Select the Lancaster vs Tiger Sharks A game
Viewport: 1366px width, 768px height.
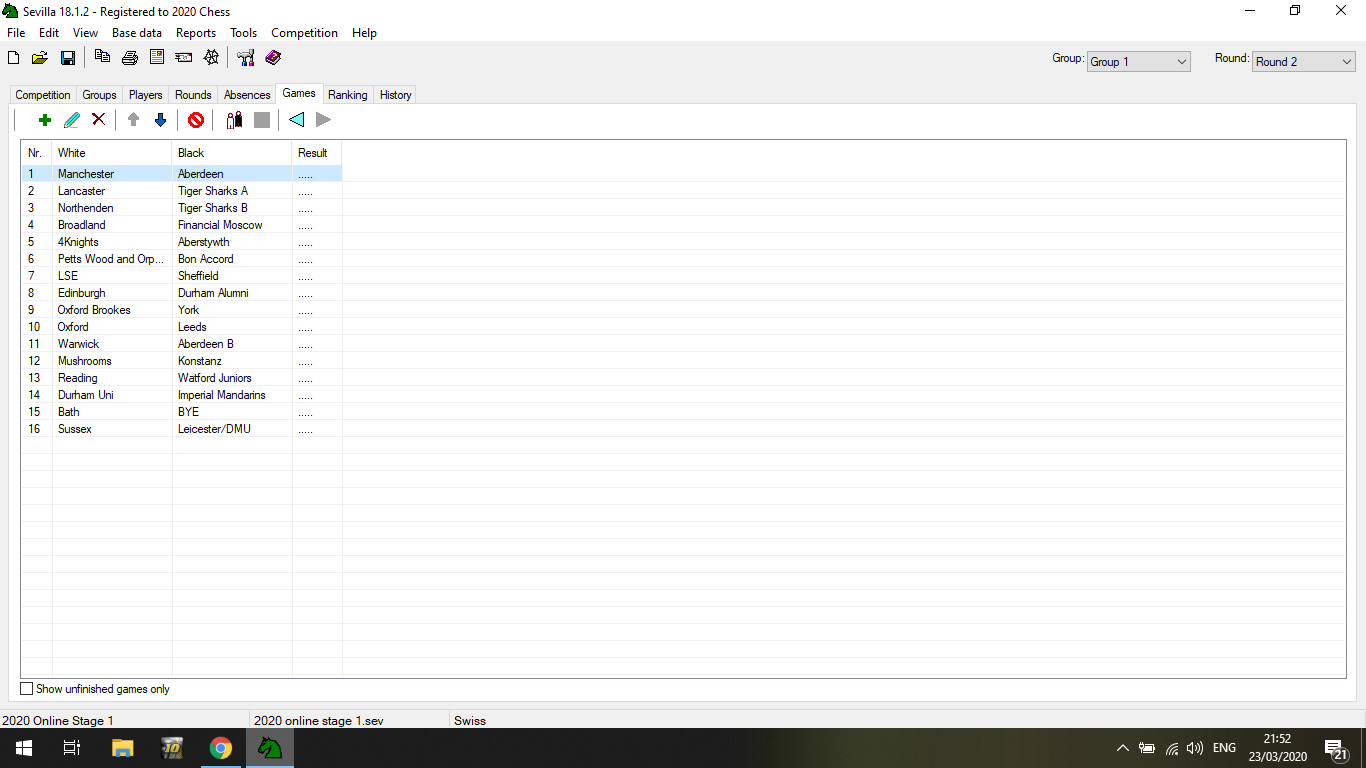182,191
